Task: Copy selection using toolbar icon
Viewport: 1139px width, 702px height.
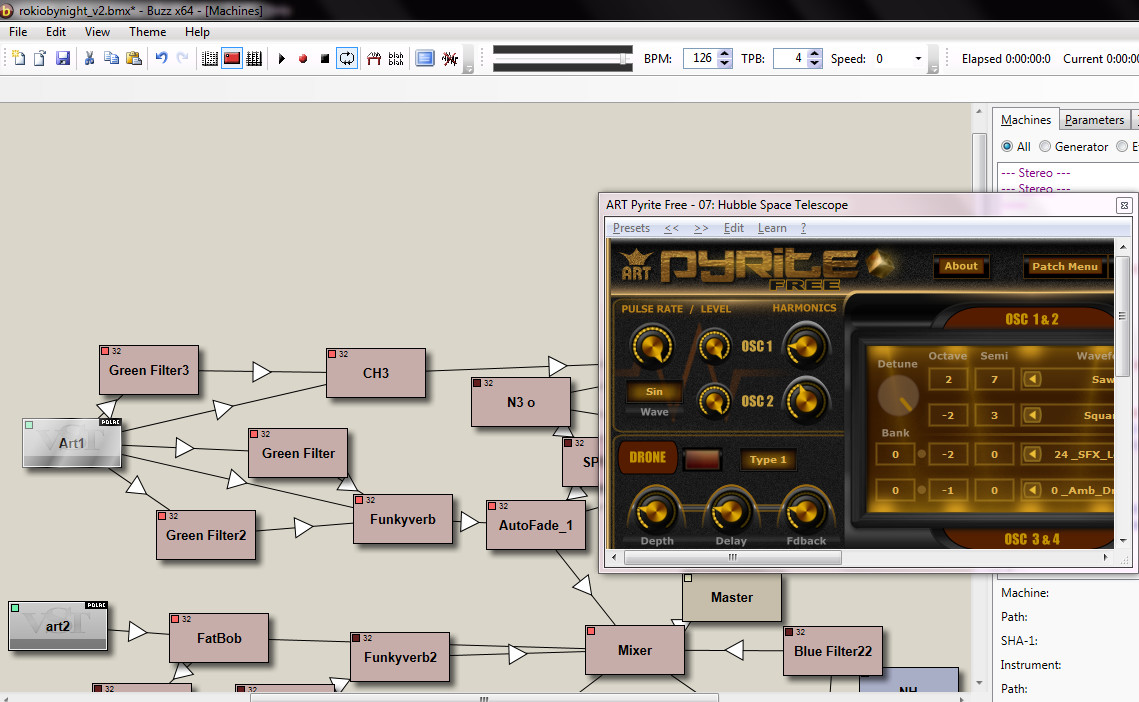Action: 111,58
